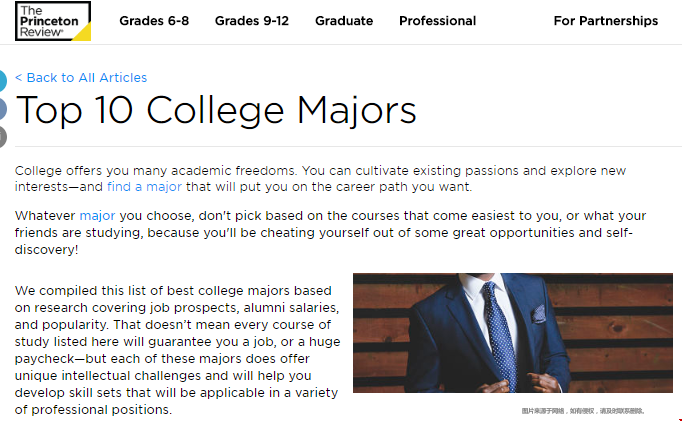
Task: Click the gray share circle icon
Action: [x=3, y=137]
